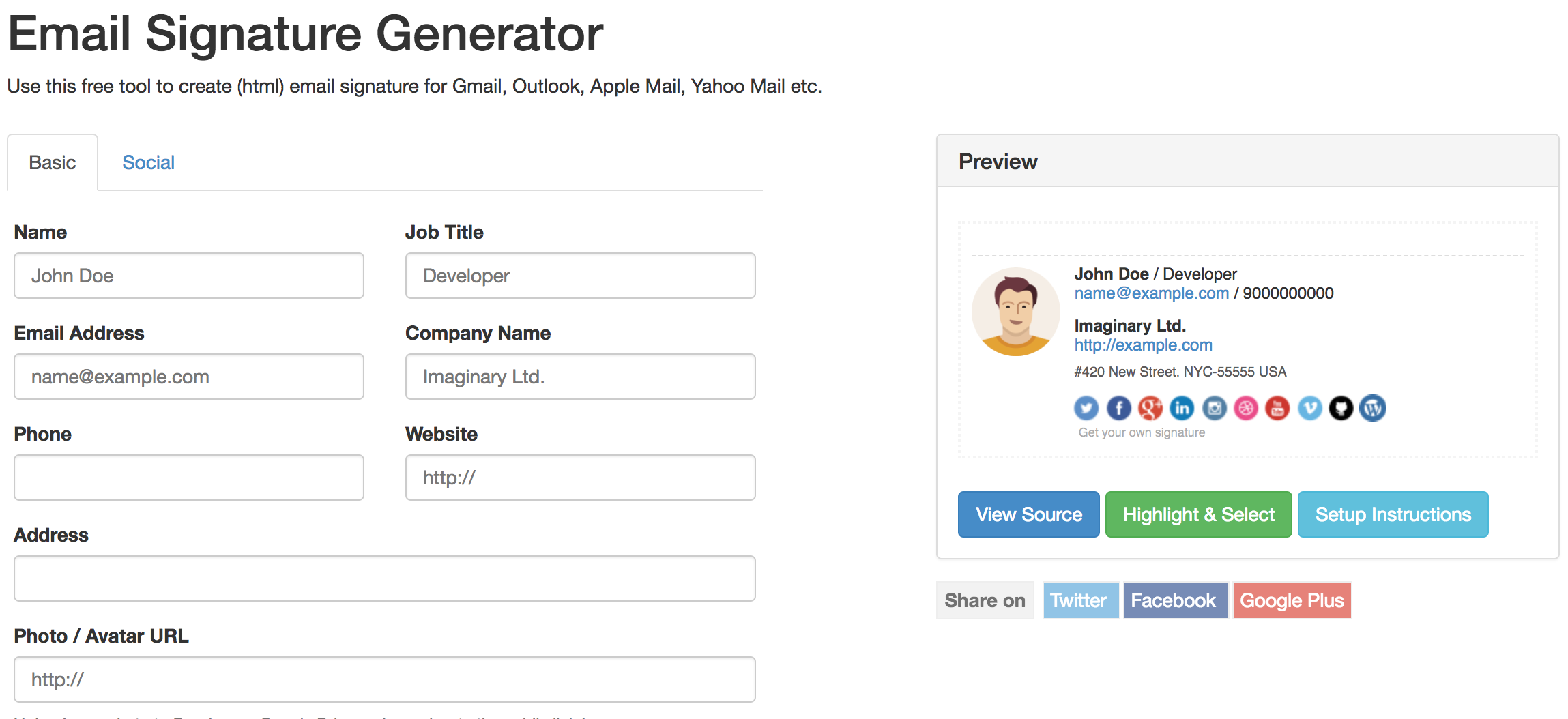Click the name@example.com link in preview
1568x719 pixels.
click(1151, 293)
